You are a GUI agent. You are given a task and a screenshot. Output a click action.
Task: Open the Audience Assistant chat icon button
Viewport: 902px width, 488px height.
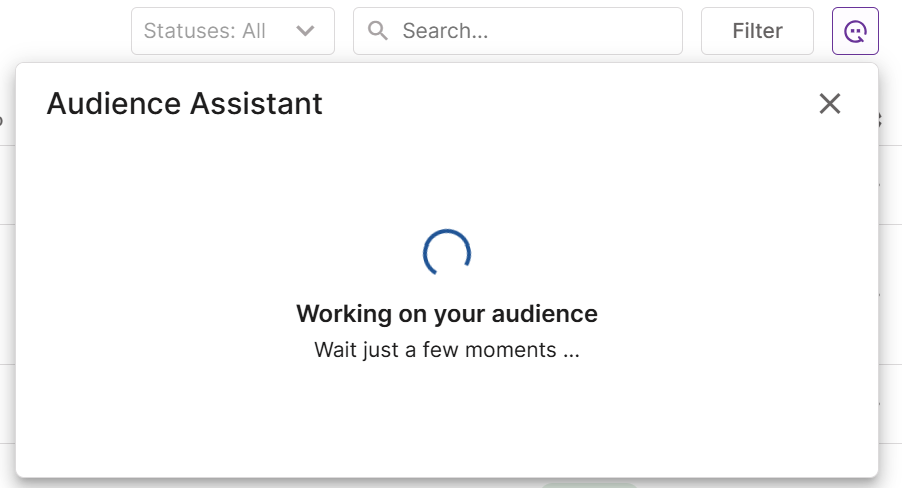pos(855,31)
